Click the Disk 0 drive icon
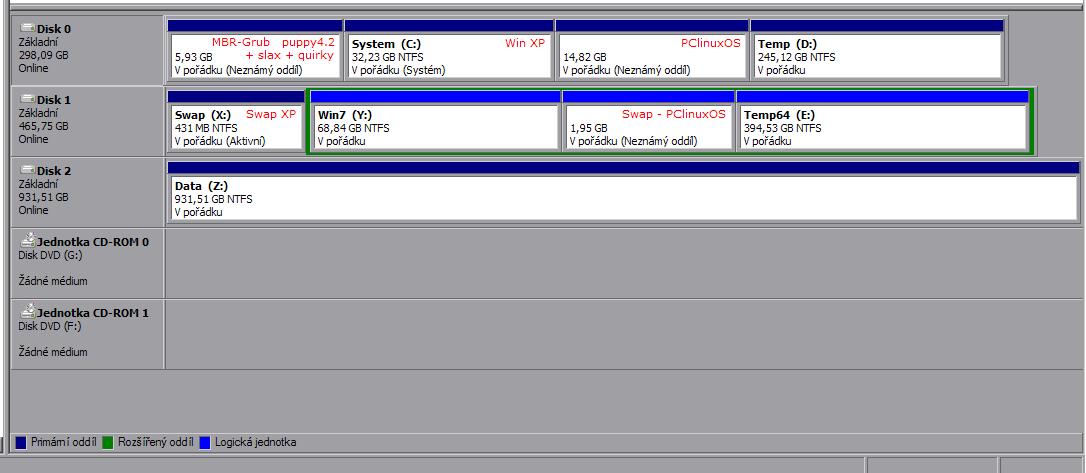Image resolution: width=1086 pixels, height=473 pixels. (x=28, y=28)
